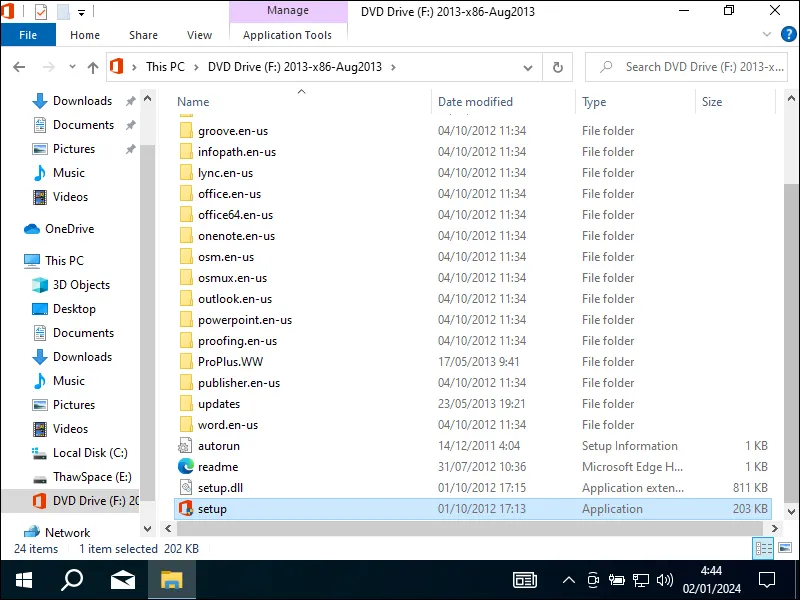Open the Action Center from the taskbar
800x600 pixels.
(x=767, y=580)
